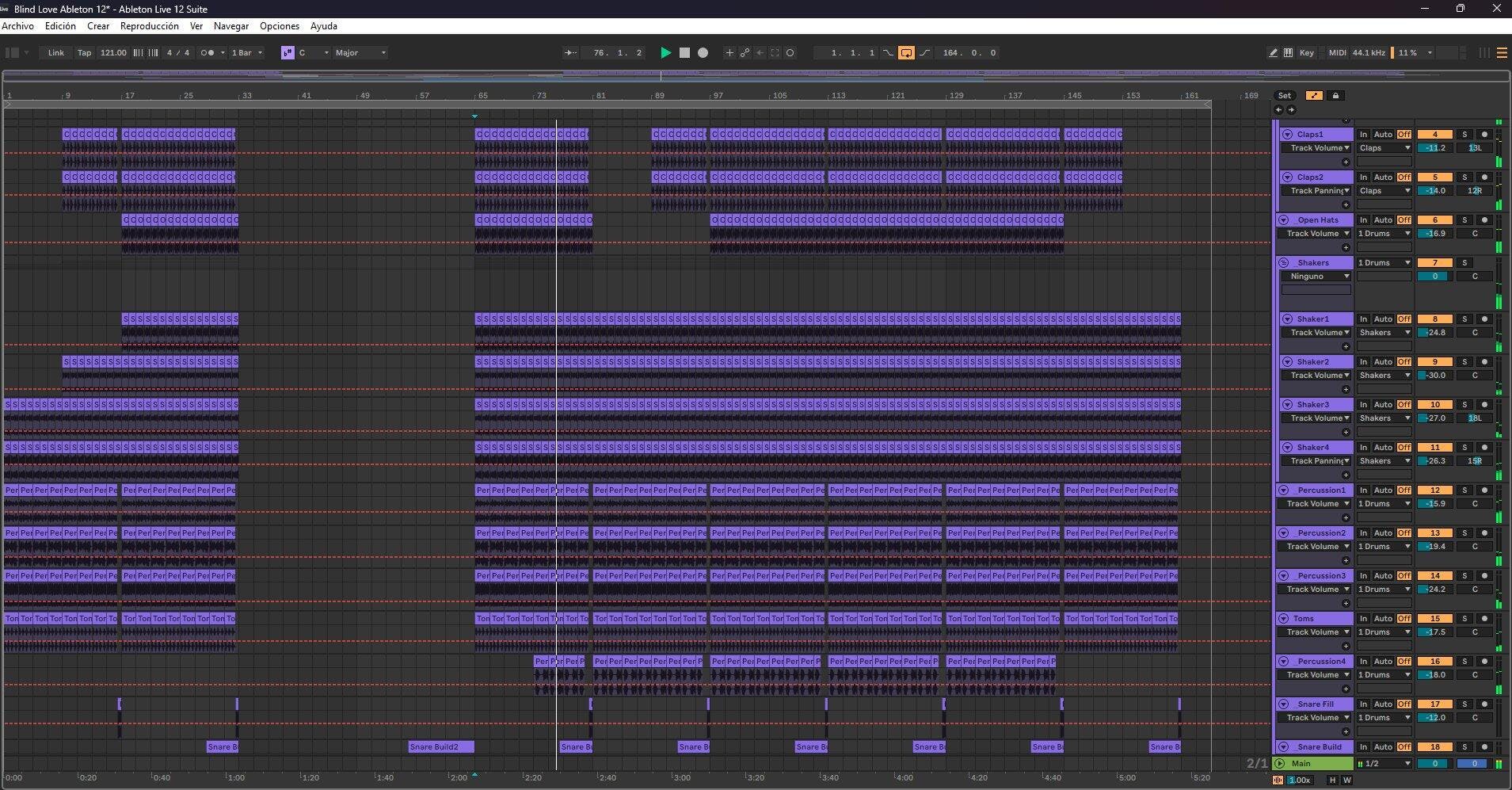Deactivate track 6 Open Hats activator
1512x790 pixels.
[1434, 220]
